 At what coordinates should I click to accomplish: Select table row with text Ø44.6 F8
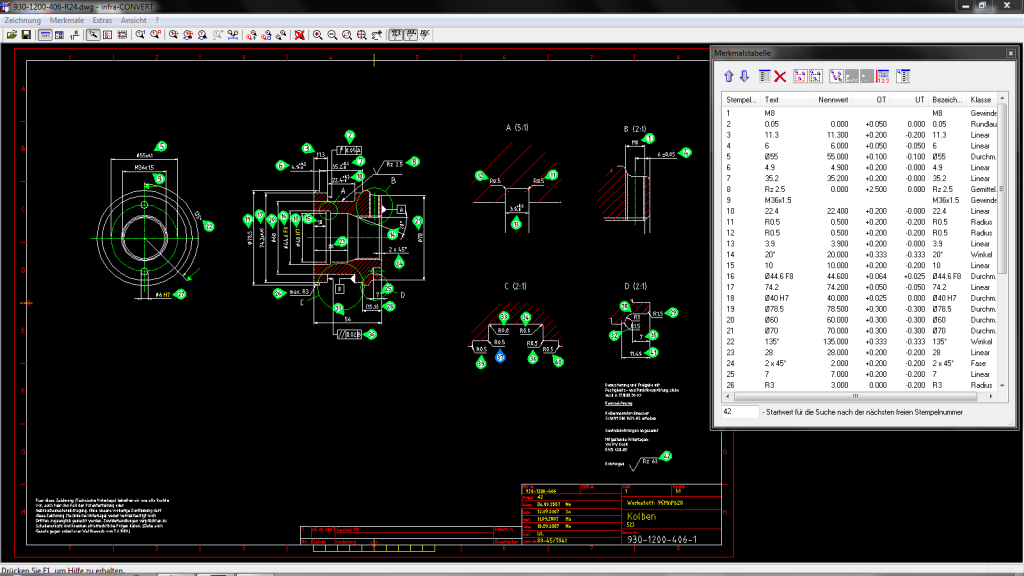pos(859,276)
